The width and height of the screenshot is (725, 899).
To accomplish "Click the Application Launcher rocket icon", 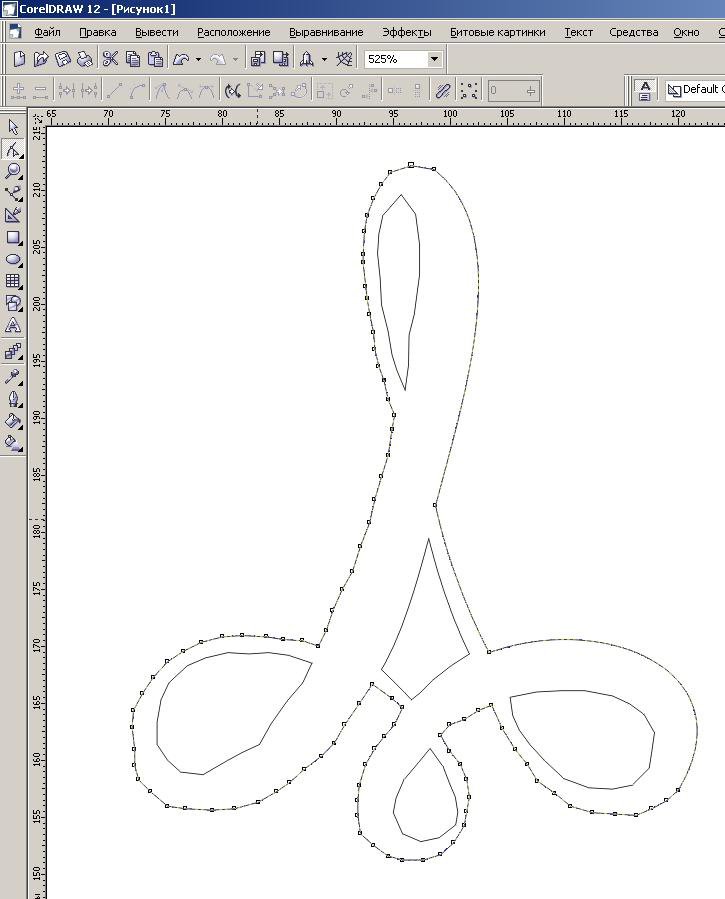I will click(x=307, y=59).
